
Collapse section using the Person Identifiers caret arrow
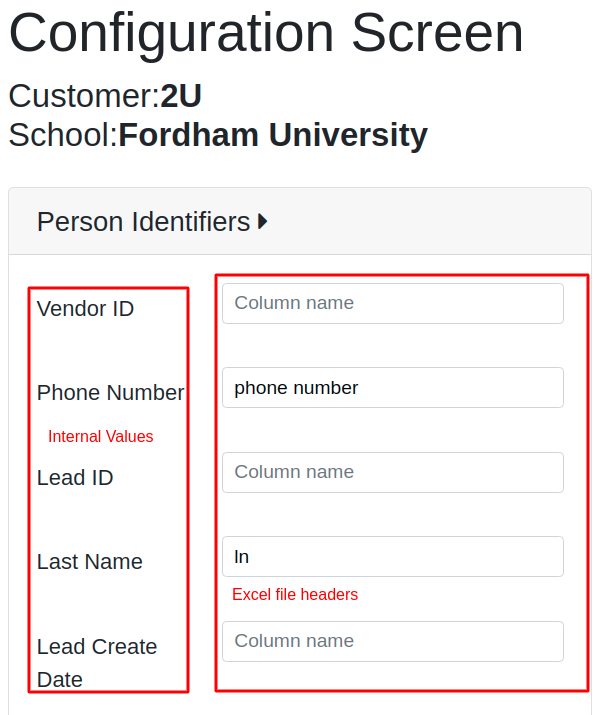coord(263,222)
